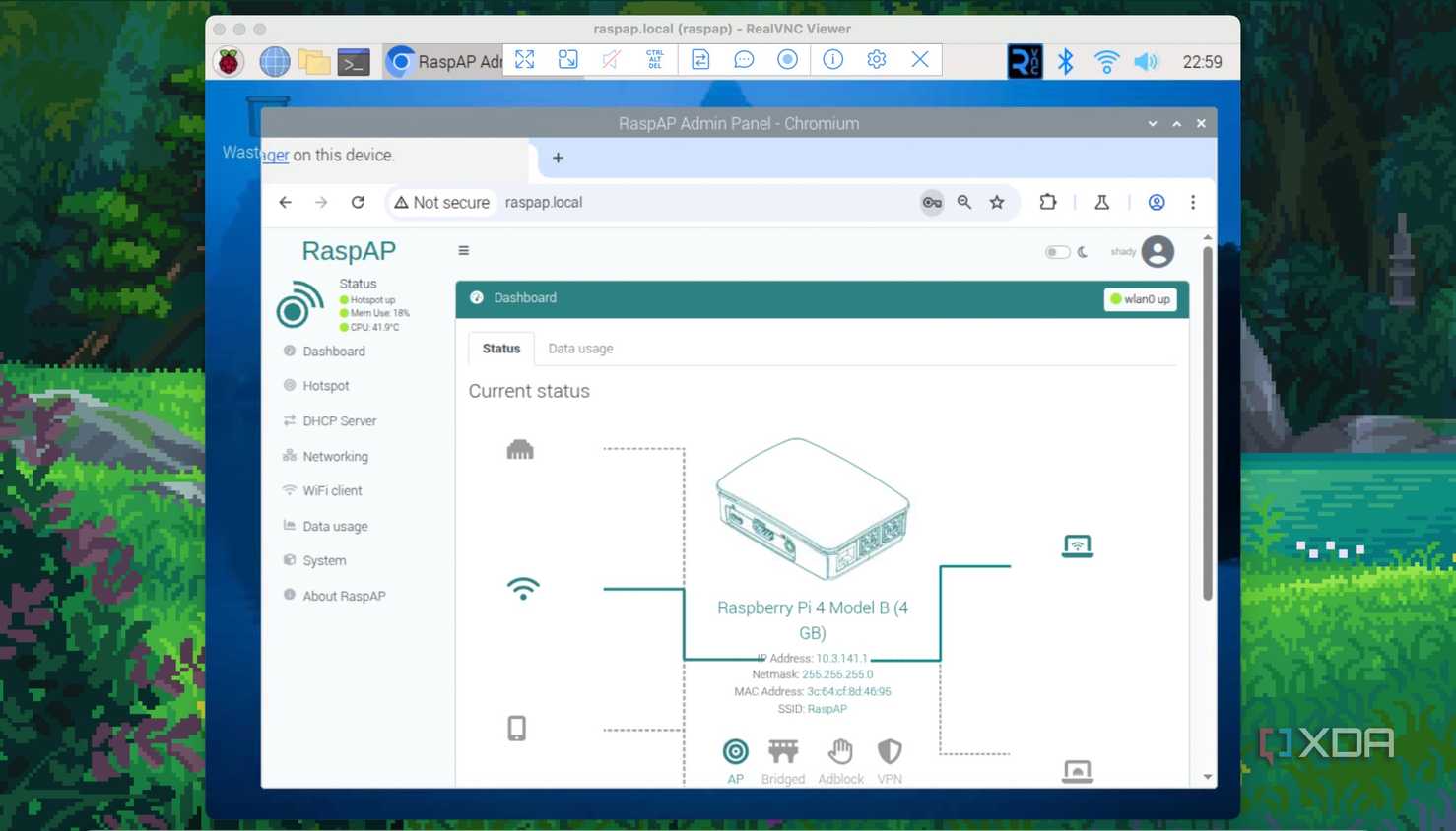Open the saved passwords key icon
The width and height of the screenshot is (1456, 831).
(932, 202)
